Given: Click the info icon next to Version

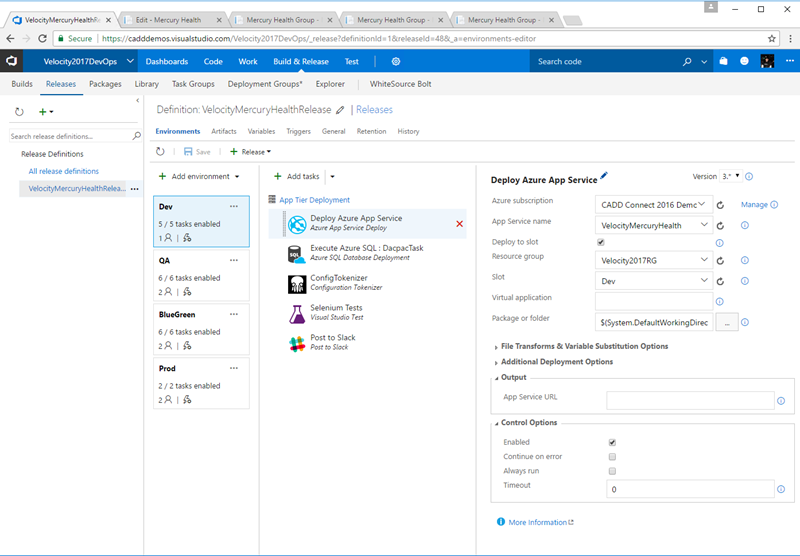Looking at the screenshot, I should 749,176.
